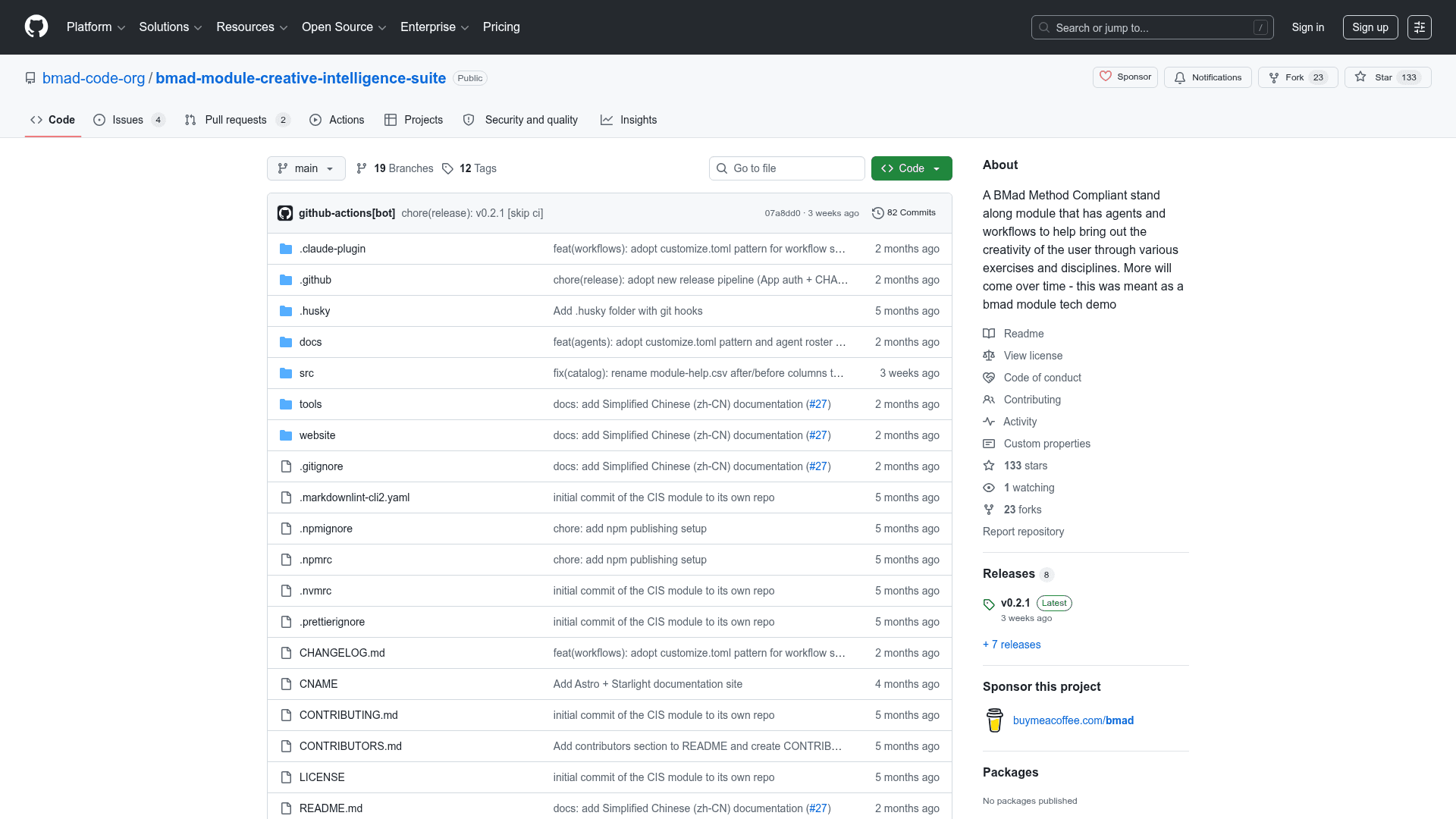Select the Code tab

point(53,120)
